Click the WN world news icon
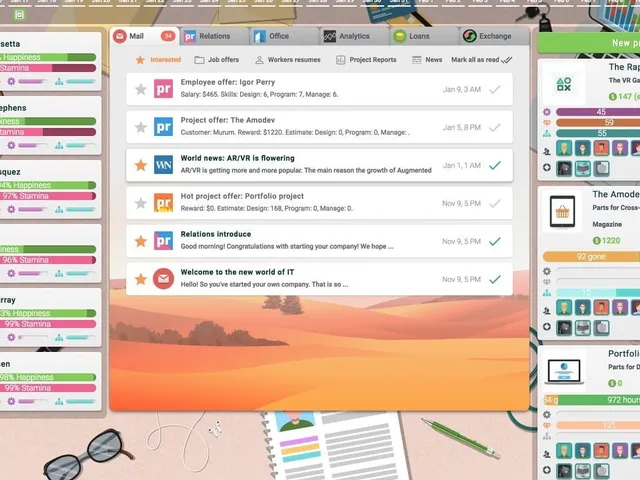 pyautogui.click(x=163, y=165)
